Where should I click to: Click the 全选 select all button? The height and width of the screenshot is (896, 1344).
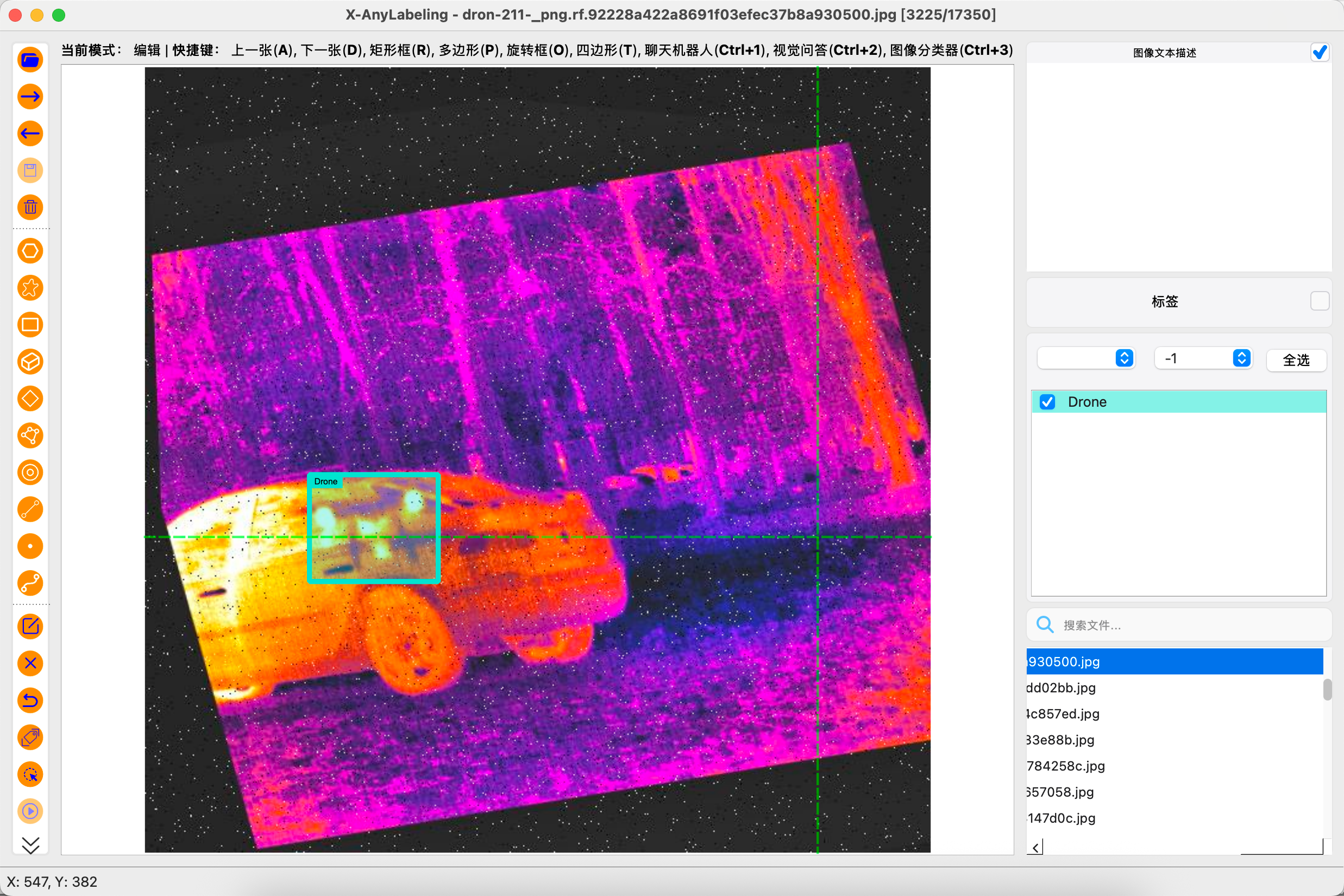[1296, 360]
